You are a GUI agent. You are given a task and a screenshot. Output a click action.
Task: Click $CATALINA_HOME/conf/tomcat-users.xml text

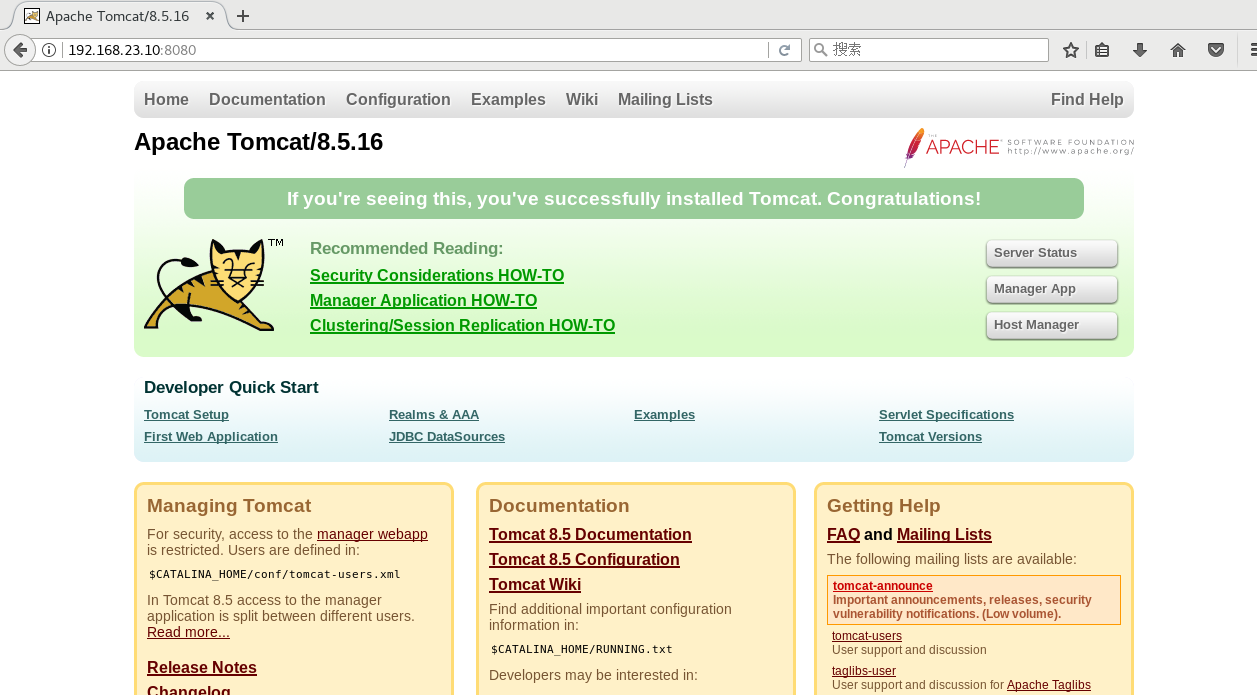coord(275,575)
